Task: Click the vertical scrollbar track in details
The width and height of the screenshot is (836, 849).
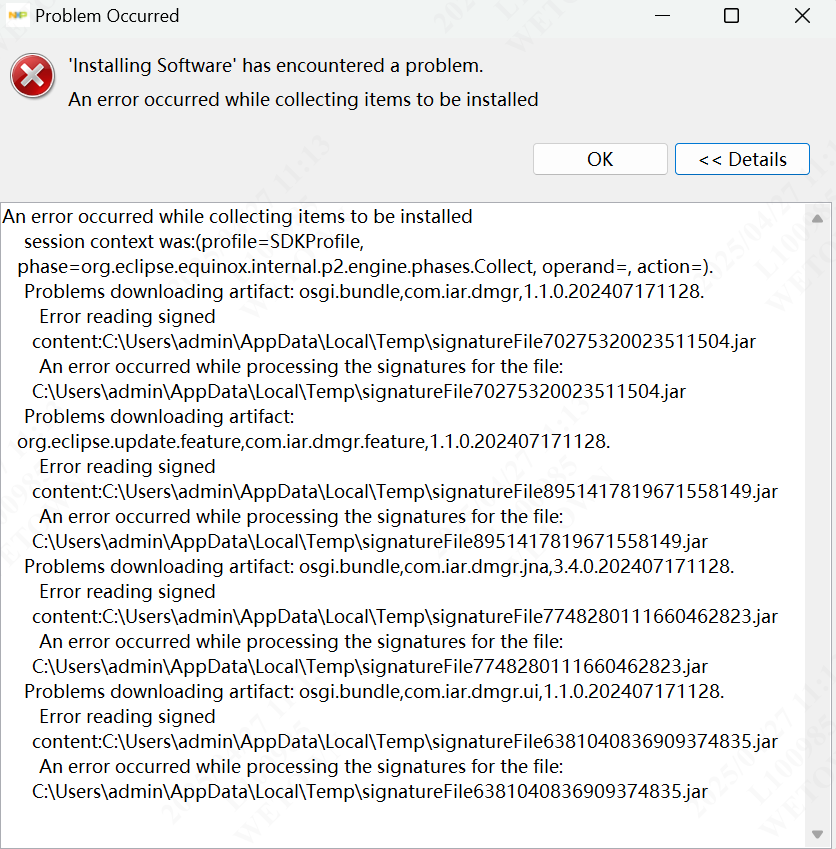Action: click(x=817, y=520)
